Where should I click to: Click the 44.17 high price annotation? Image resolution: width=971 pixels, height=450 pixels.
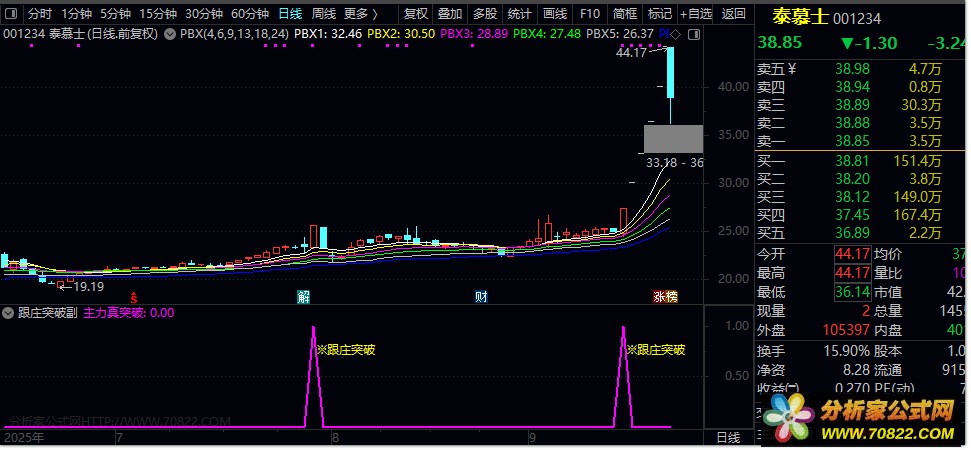tap(631, 53)
